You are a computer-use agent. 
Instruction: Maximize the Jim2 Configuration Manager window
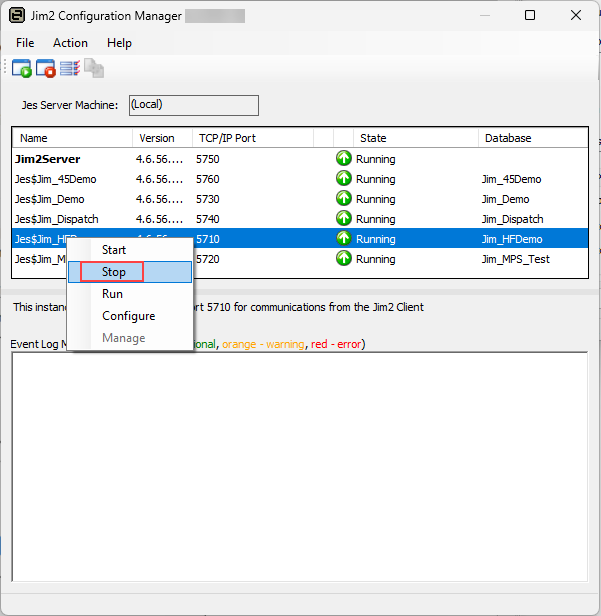(x=530, y=15)
